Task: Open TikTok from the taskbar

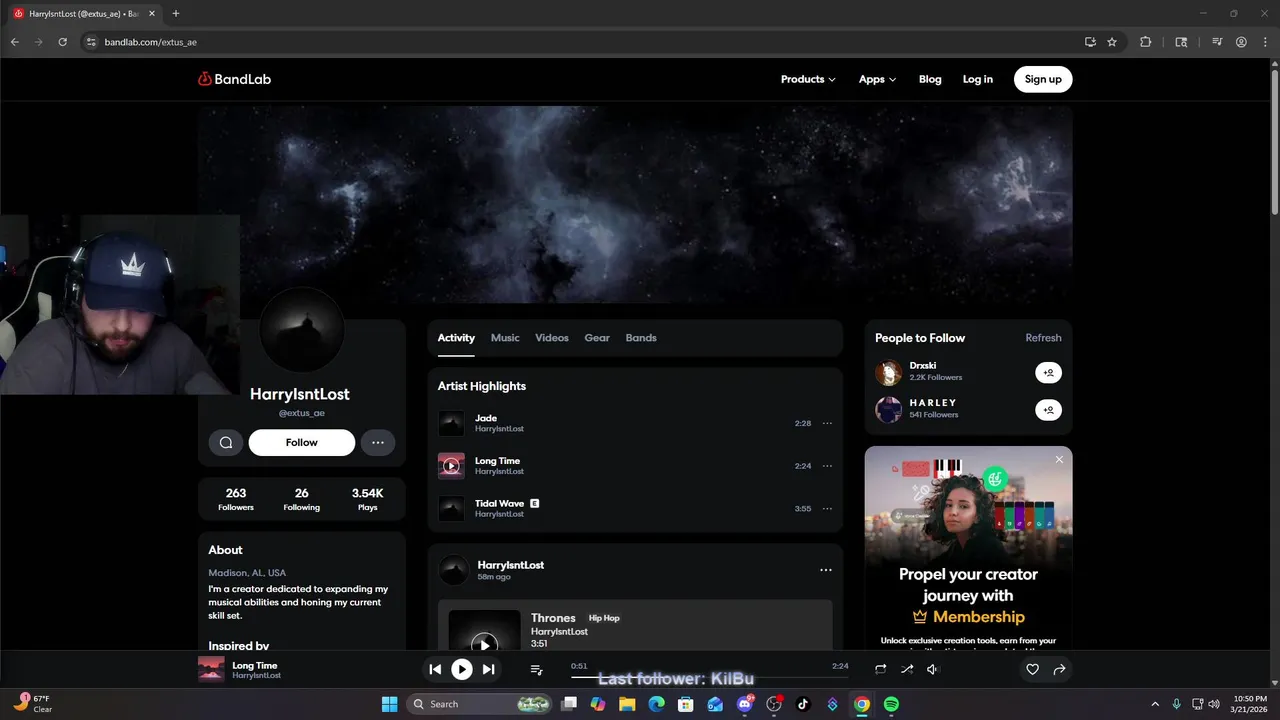Action: (x=802, y=704)
